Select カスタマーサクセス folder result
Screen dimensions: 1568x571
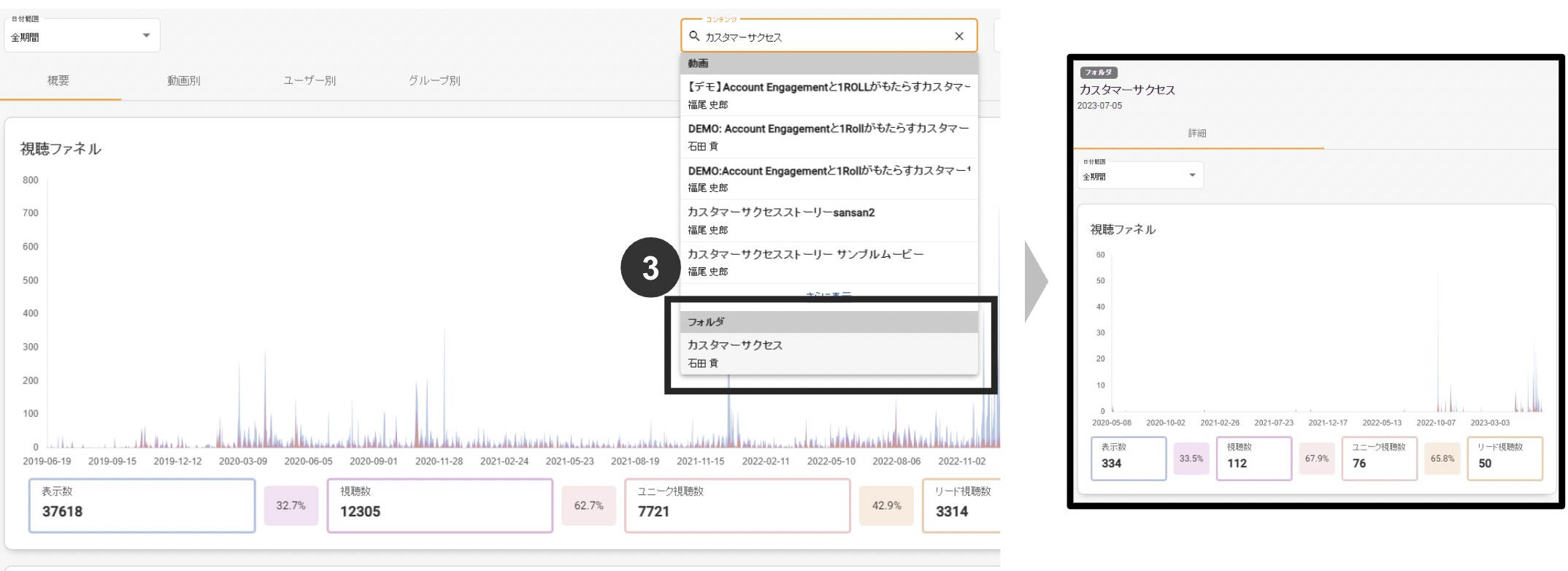click(829, 353)
